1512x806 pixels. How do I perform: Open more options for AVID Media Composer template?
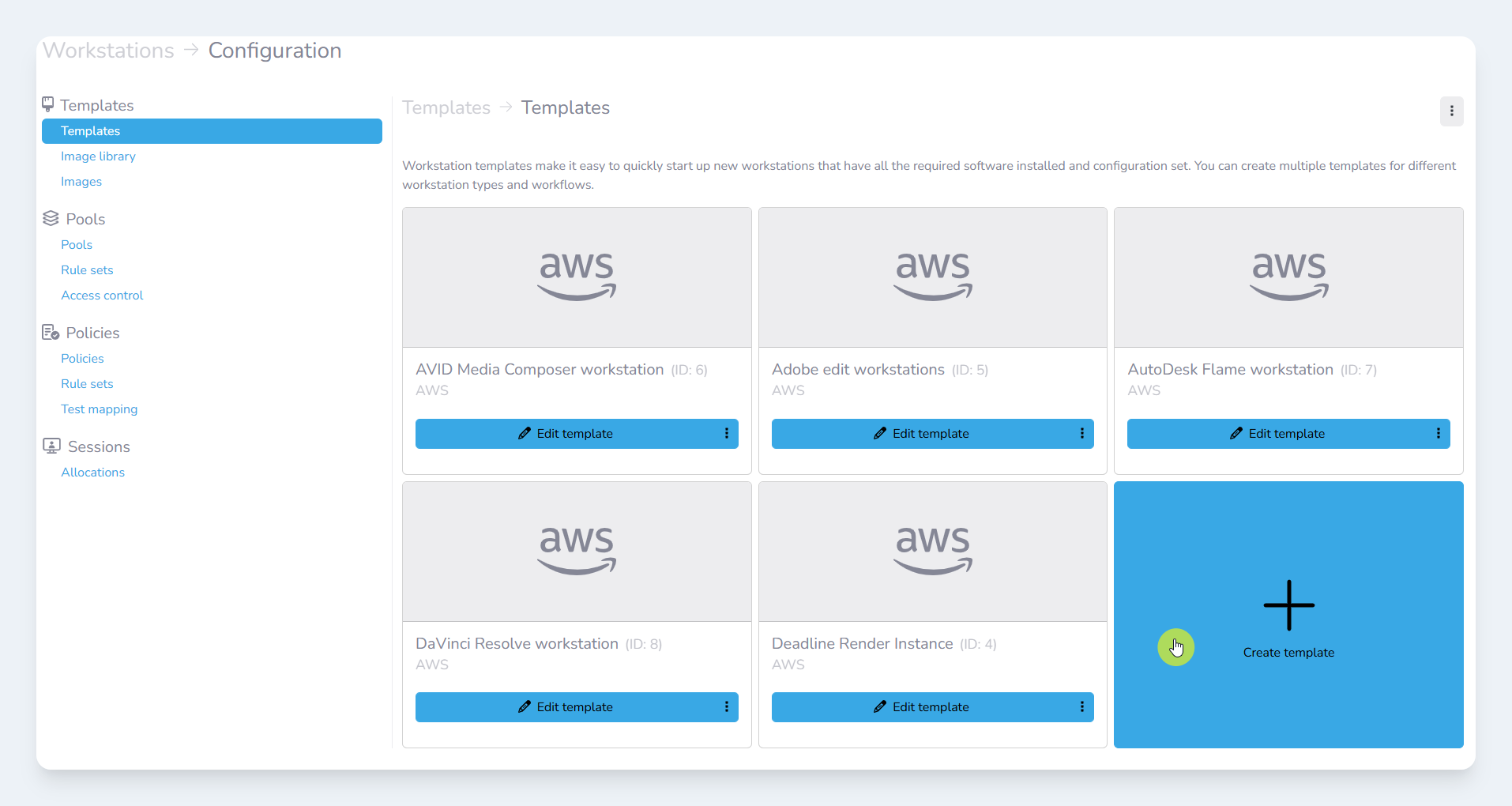(x=726, y=434)
